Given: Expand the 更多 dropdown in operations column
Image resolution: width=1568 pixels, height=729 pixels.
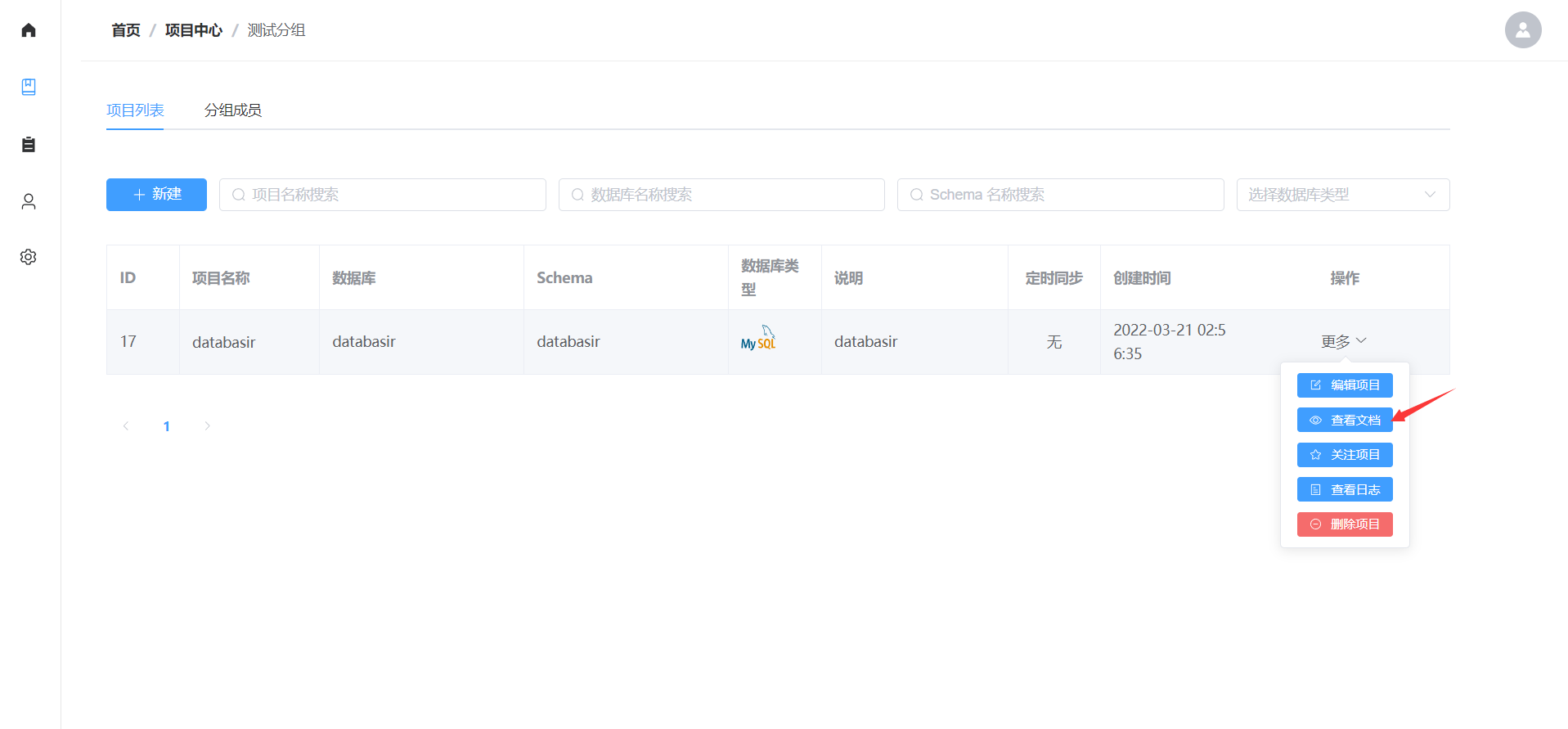Looking at the screenshot, I should point(1343,341).
